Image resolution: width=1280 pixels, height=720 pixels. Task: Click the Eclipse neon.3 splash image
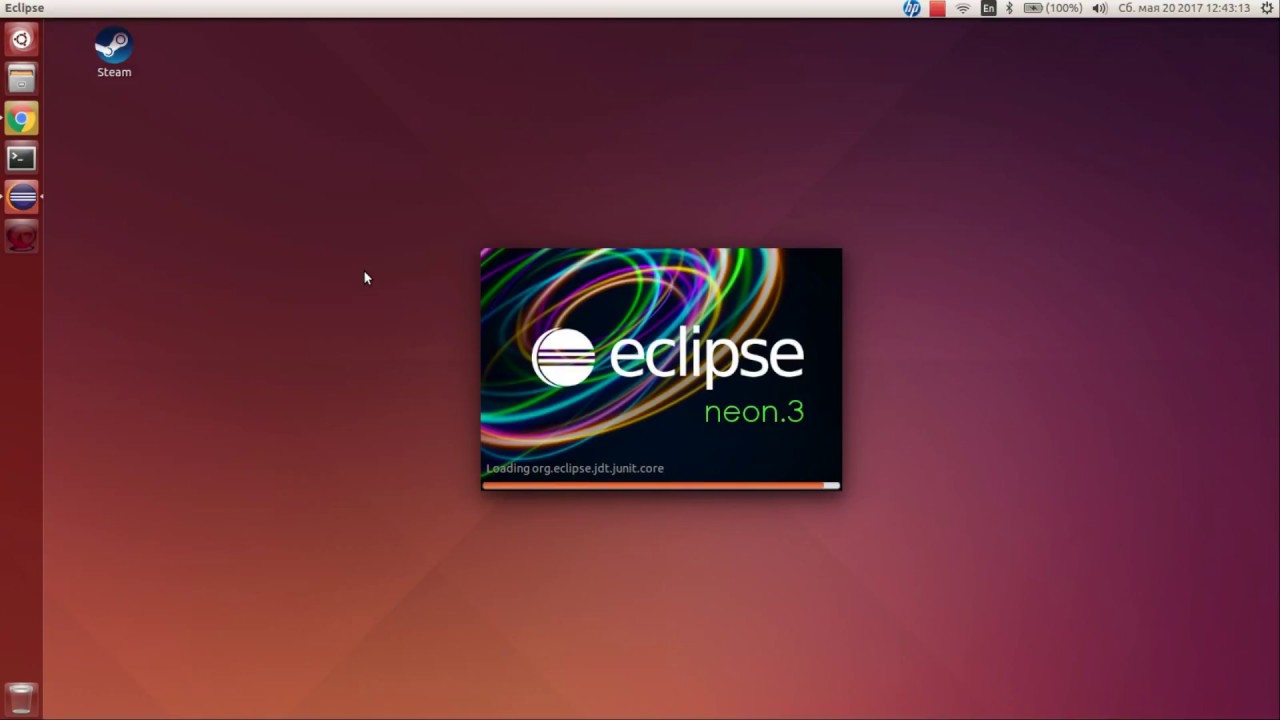(x=661, y=369)
